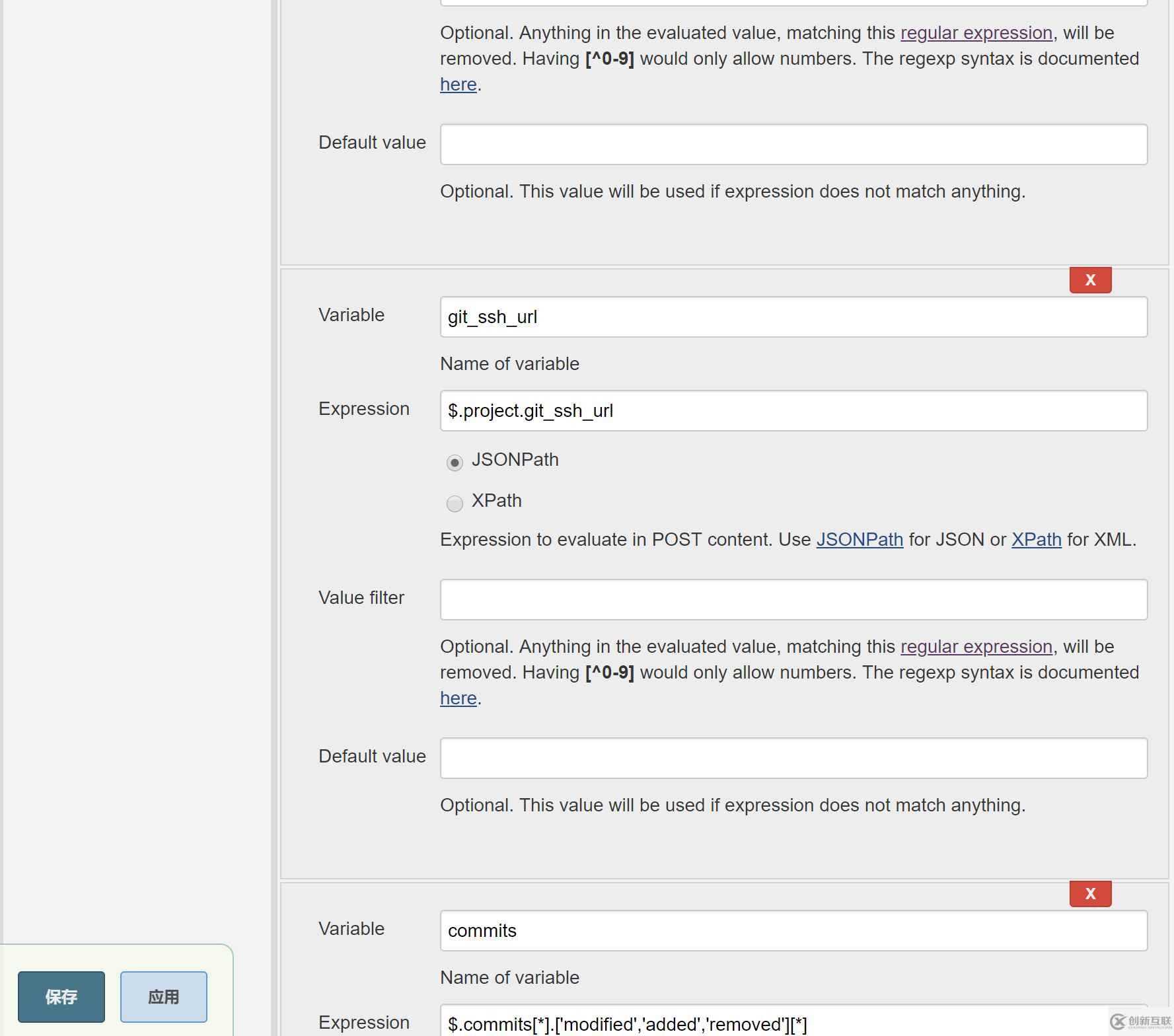Click the Variable field containing git_ssh_url
1174x1036 pixels.
pos(793,317)
